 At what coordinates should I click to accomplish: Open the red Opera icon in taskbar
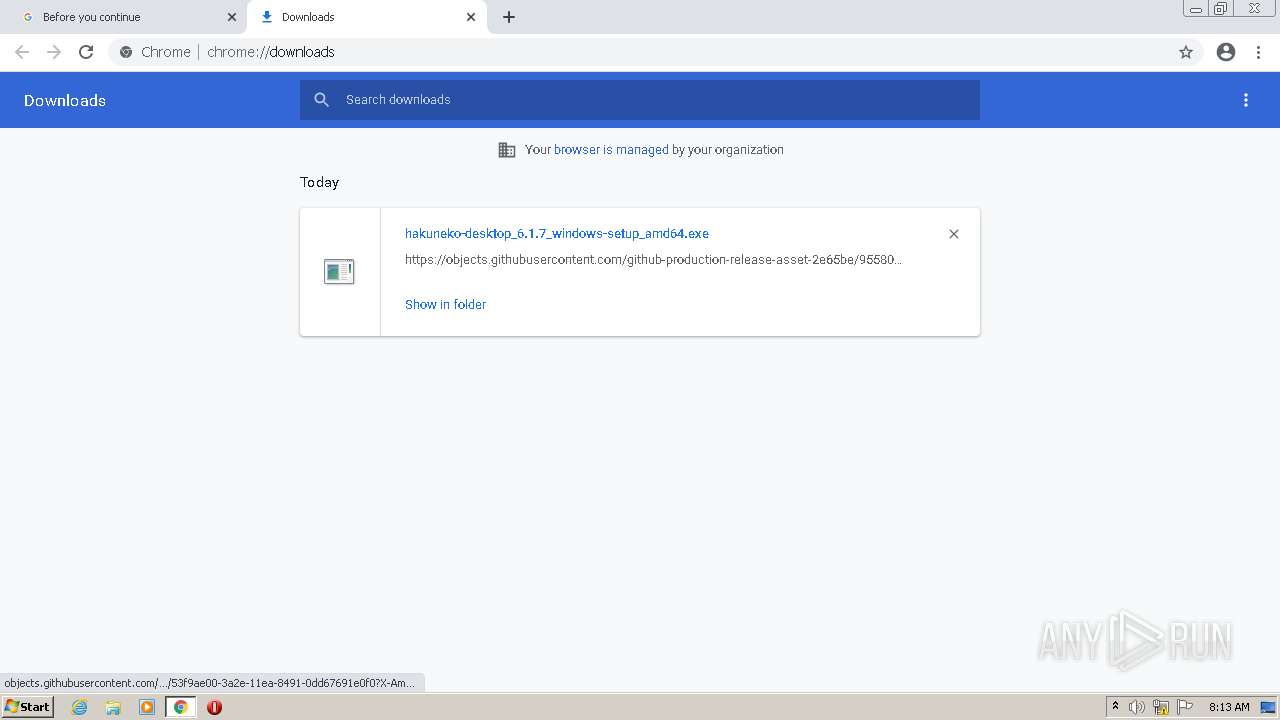pyautogui.click(x=214, y=707)
